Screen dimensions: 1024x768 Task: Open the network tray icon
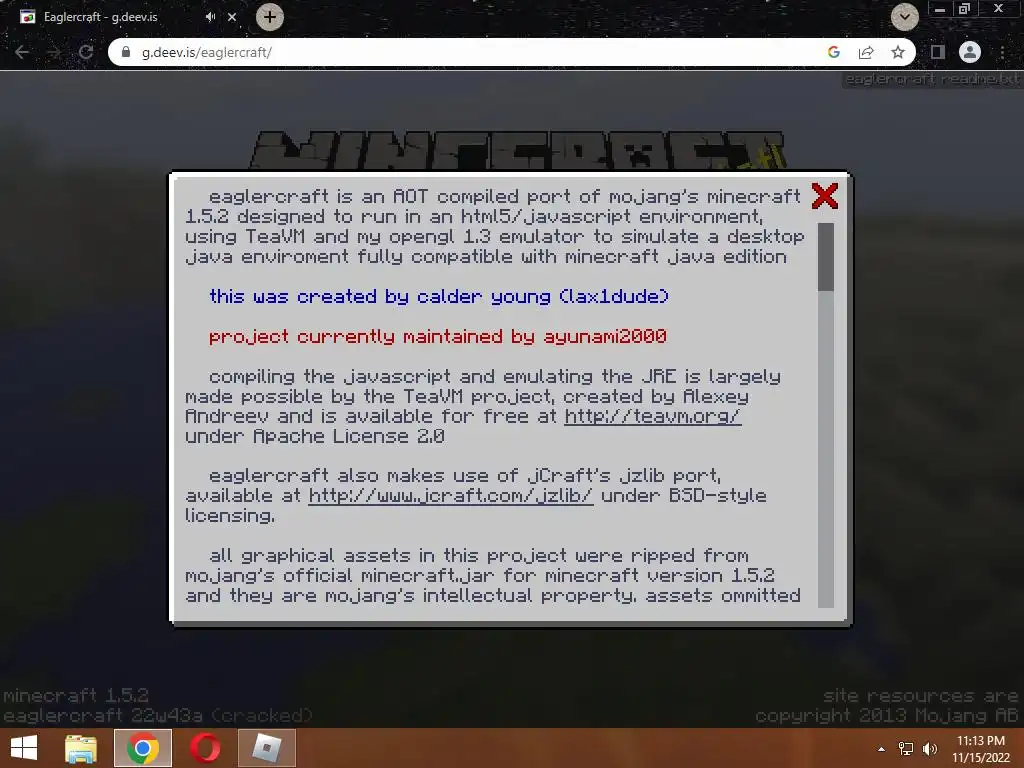(x=906, y=749)
